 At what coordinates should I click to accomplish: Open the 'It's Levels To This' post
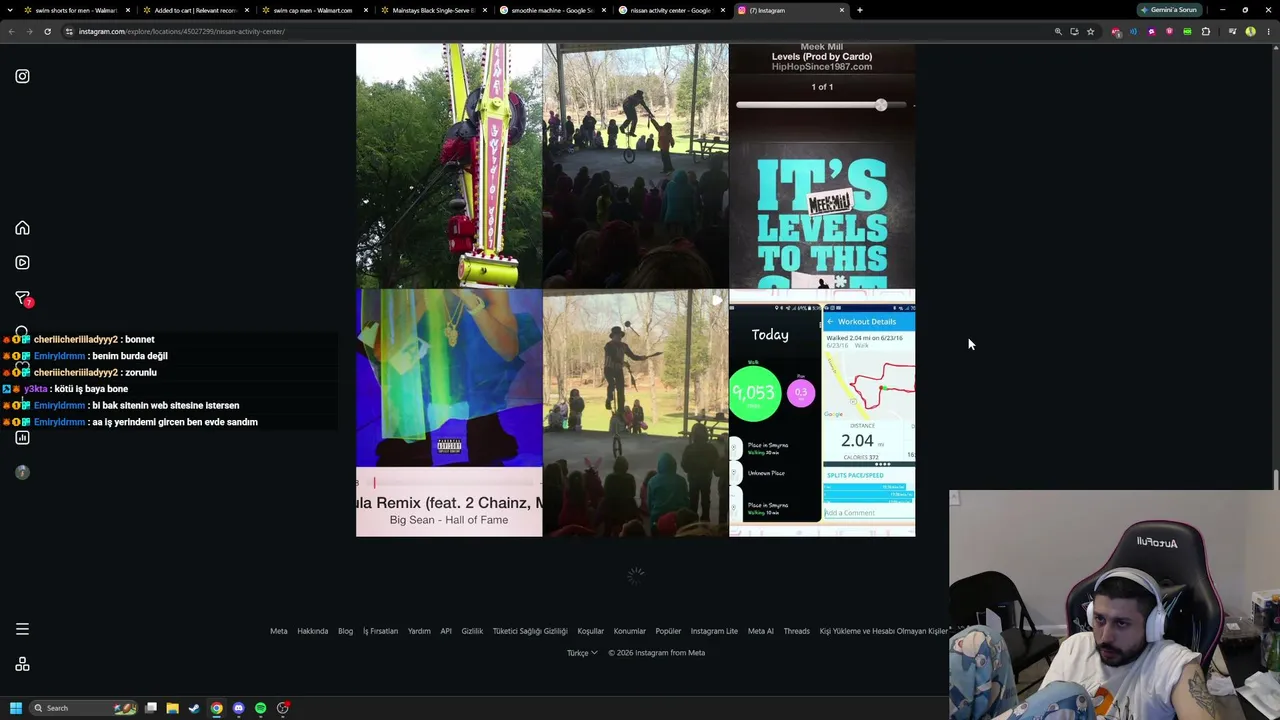pyautogui.click(x=822, y=166)
